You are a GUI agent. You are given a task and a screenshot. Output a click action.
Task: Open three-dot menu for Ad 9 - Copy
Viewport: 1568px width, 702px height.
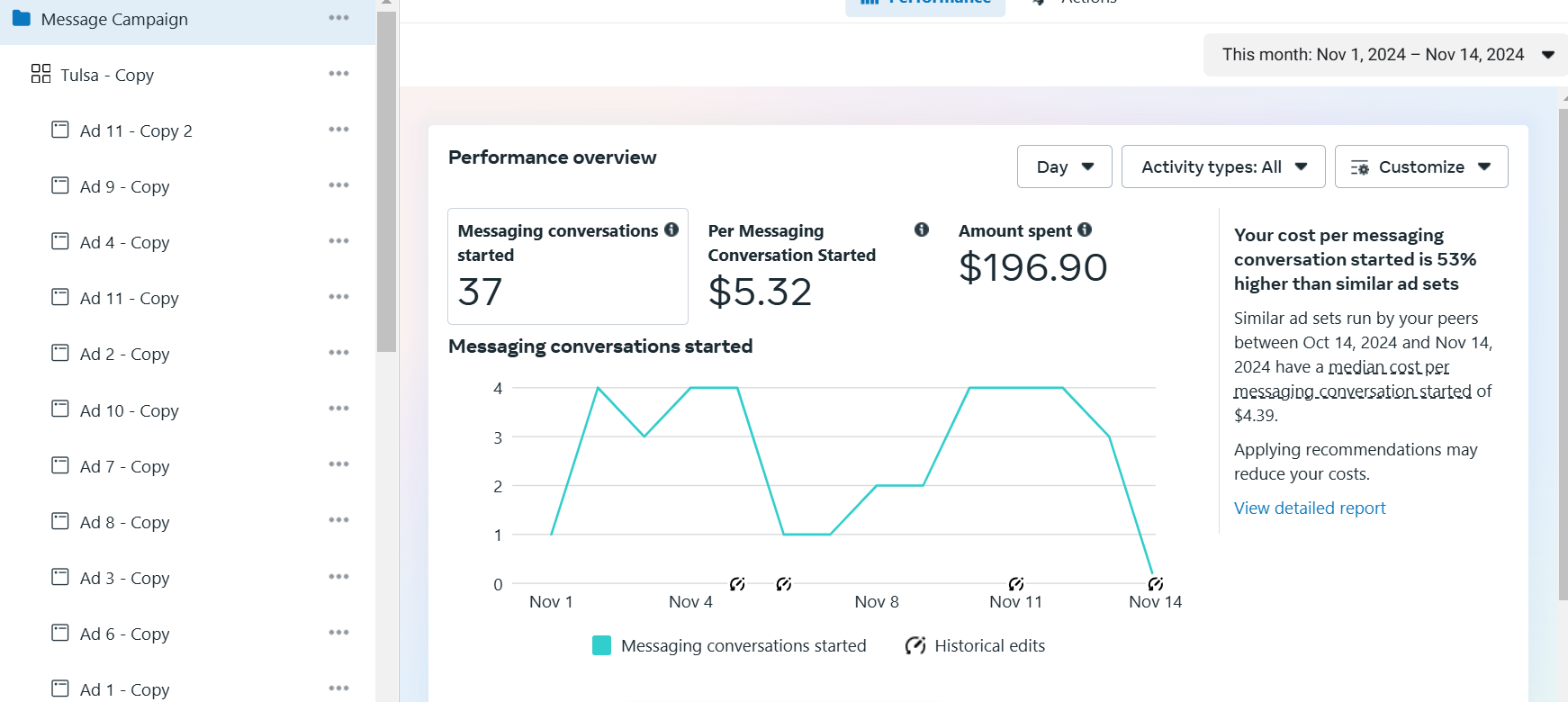coord(338,185)
